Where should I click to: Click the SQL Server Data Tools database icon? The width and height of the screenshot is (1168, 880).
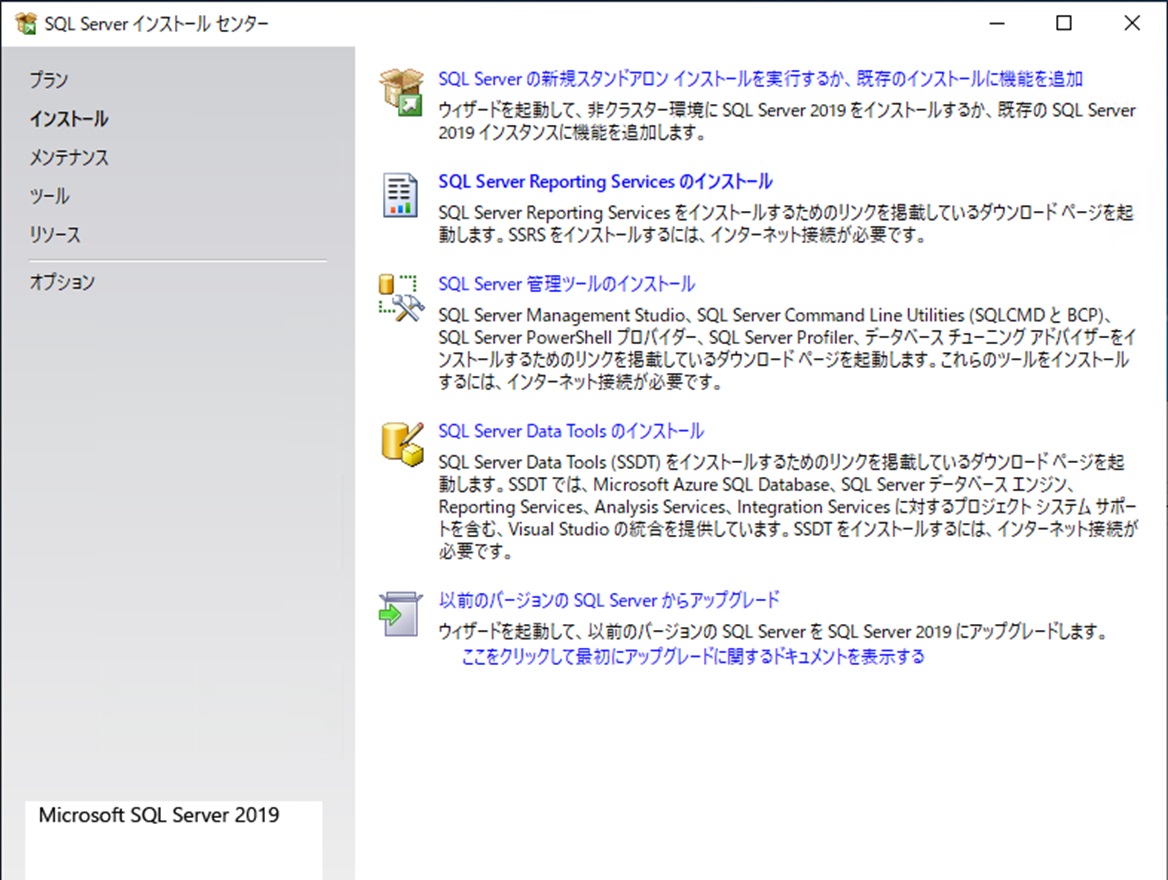(x=401, y=444)
